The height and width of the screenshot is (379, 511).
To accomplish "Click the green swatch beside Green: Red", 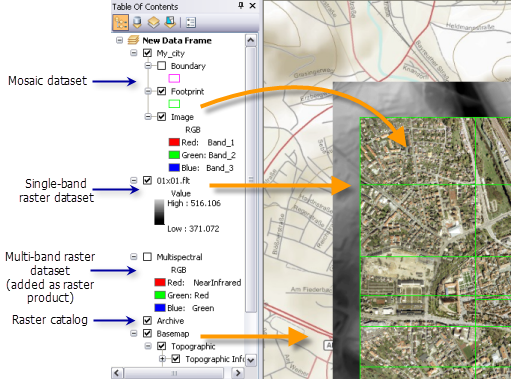I will pos(160,295).
